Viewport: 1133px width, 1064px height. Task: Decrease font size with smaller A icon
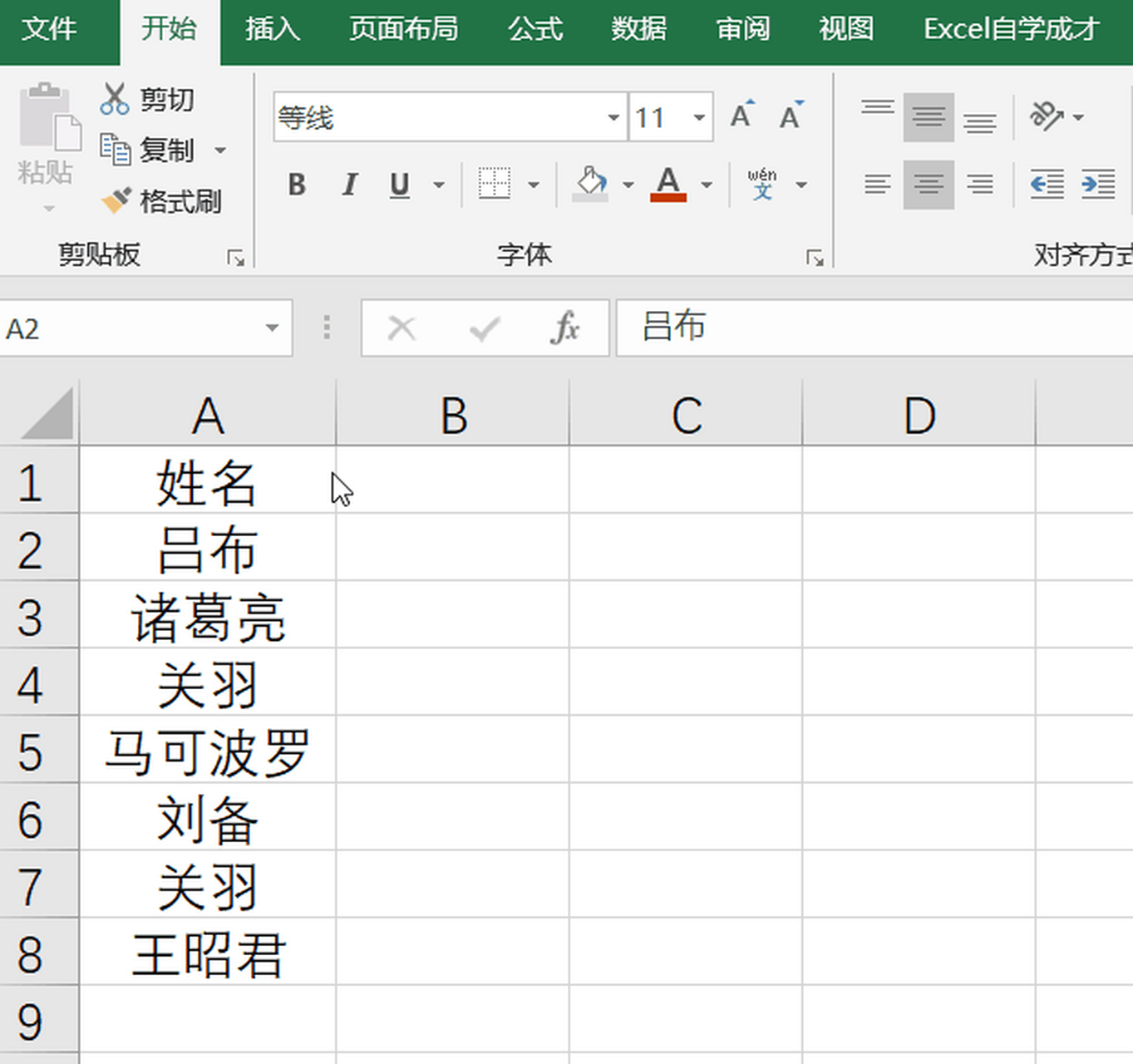click(x=791, y=116)
